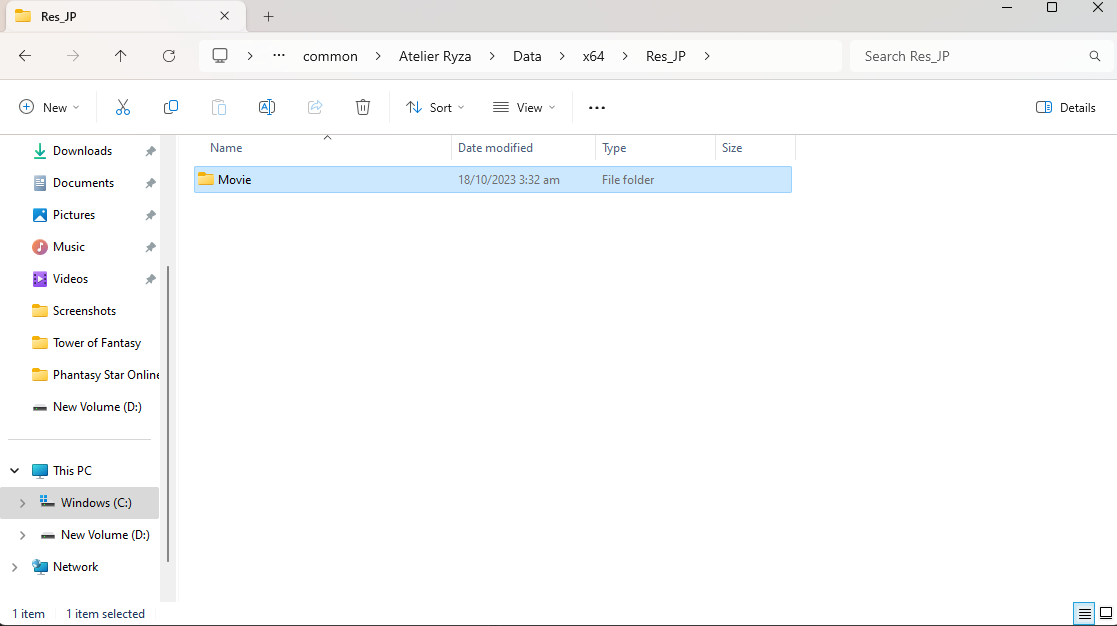Screen dimensions: 1117x626
Task: Open the New item button
Action: (49, 108)
